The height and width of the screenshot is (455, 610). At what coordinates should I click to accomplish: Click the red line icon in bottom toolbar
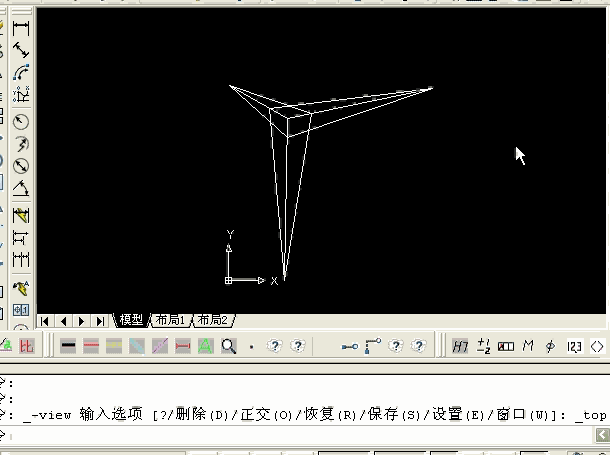point(91,345)
